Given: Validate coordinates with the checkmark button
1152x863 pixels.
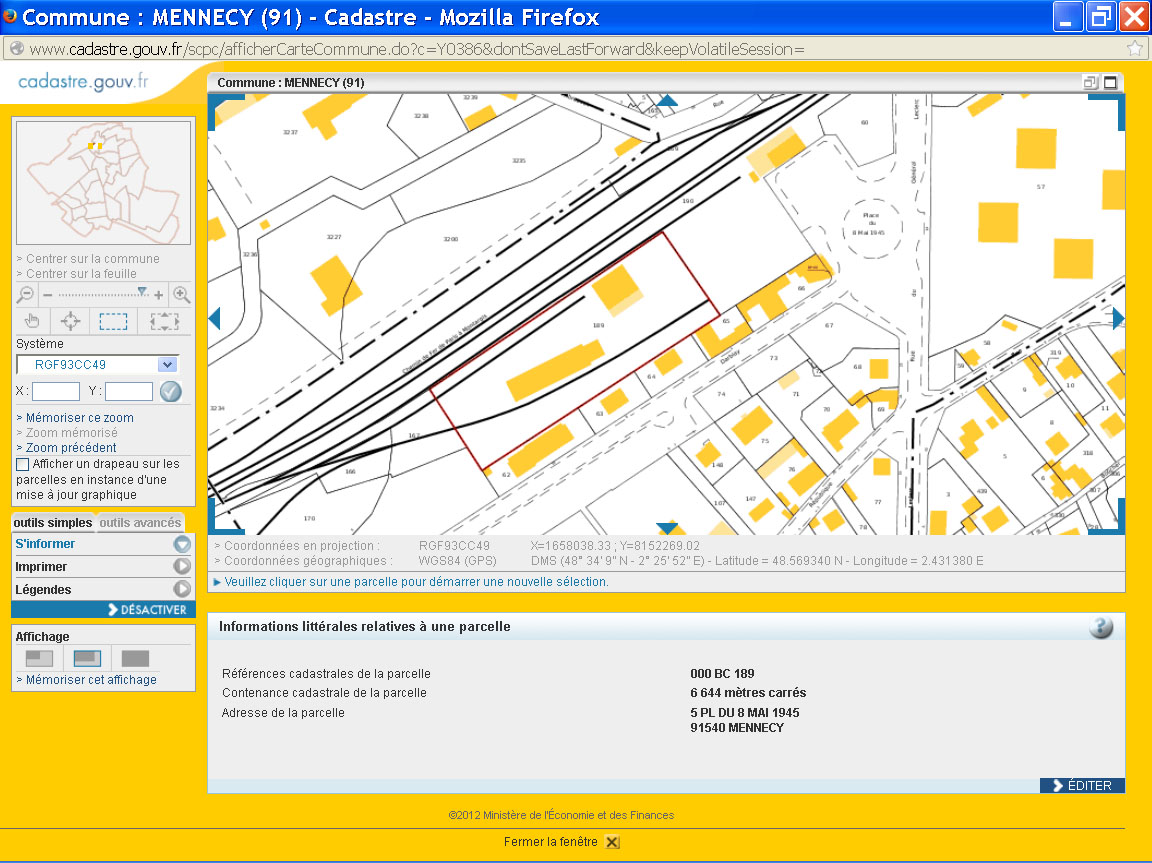Looking at the screenshot, I should (171, 392).
